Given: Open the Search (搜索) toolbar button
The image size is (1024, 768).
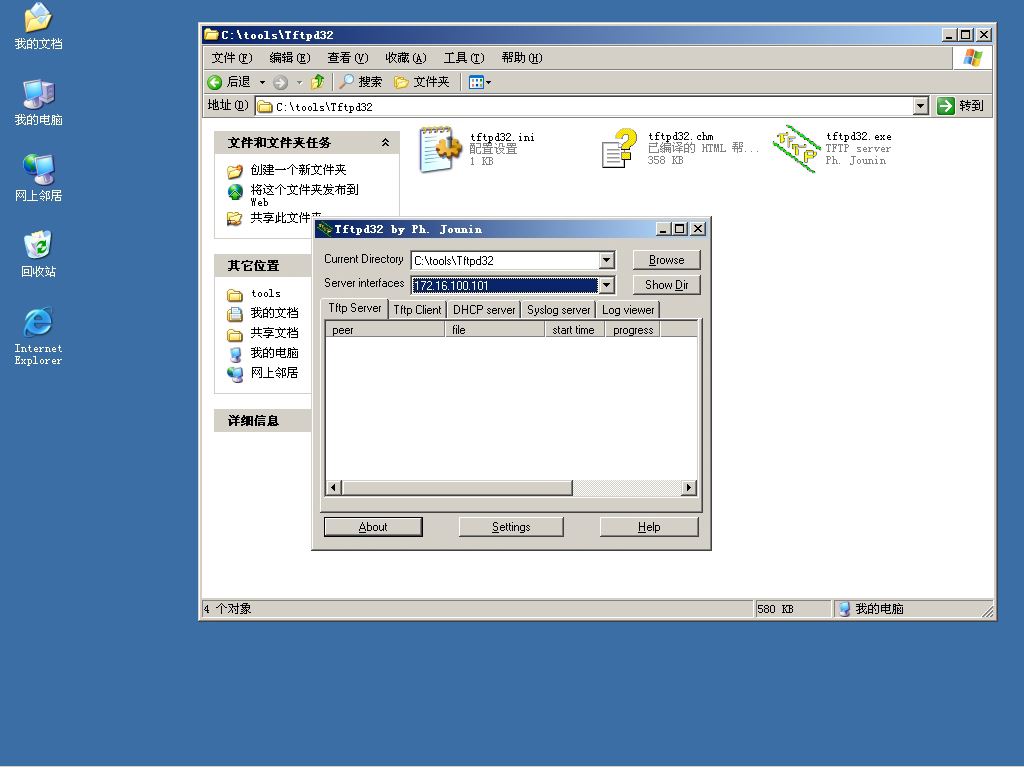Looking at the screenshot, I should point(360,82).
